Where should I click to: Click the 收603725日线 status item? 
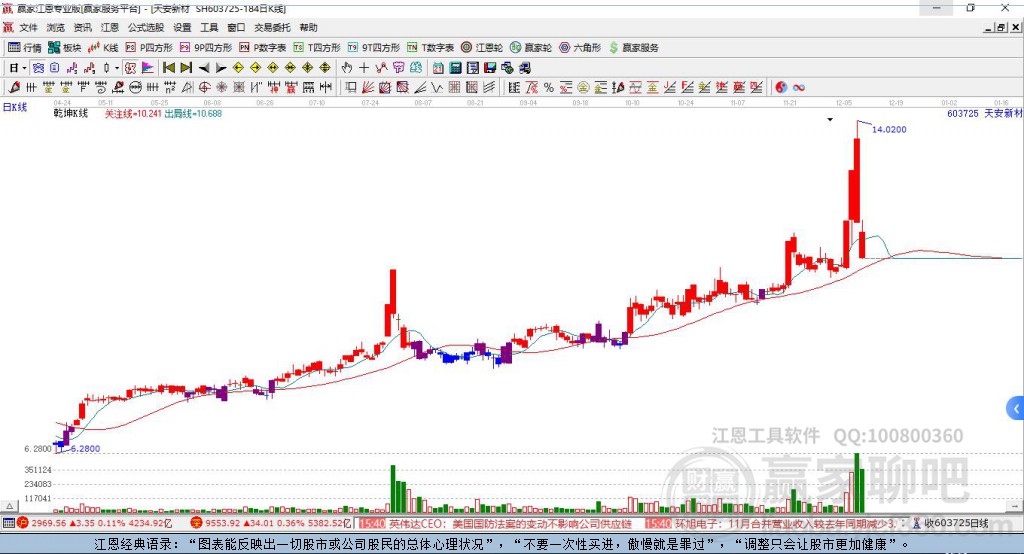(x=952, y=523)
